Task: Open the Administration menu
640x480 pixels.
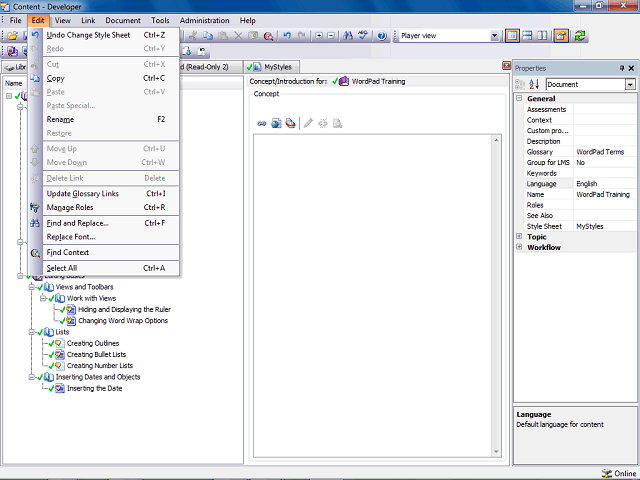Action: [204, 20]
